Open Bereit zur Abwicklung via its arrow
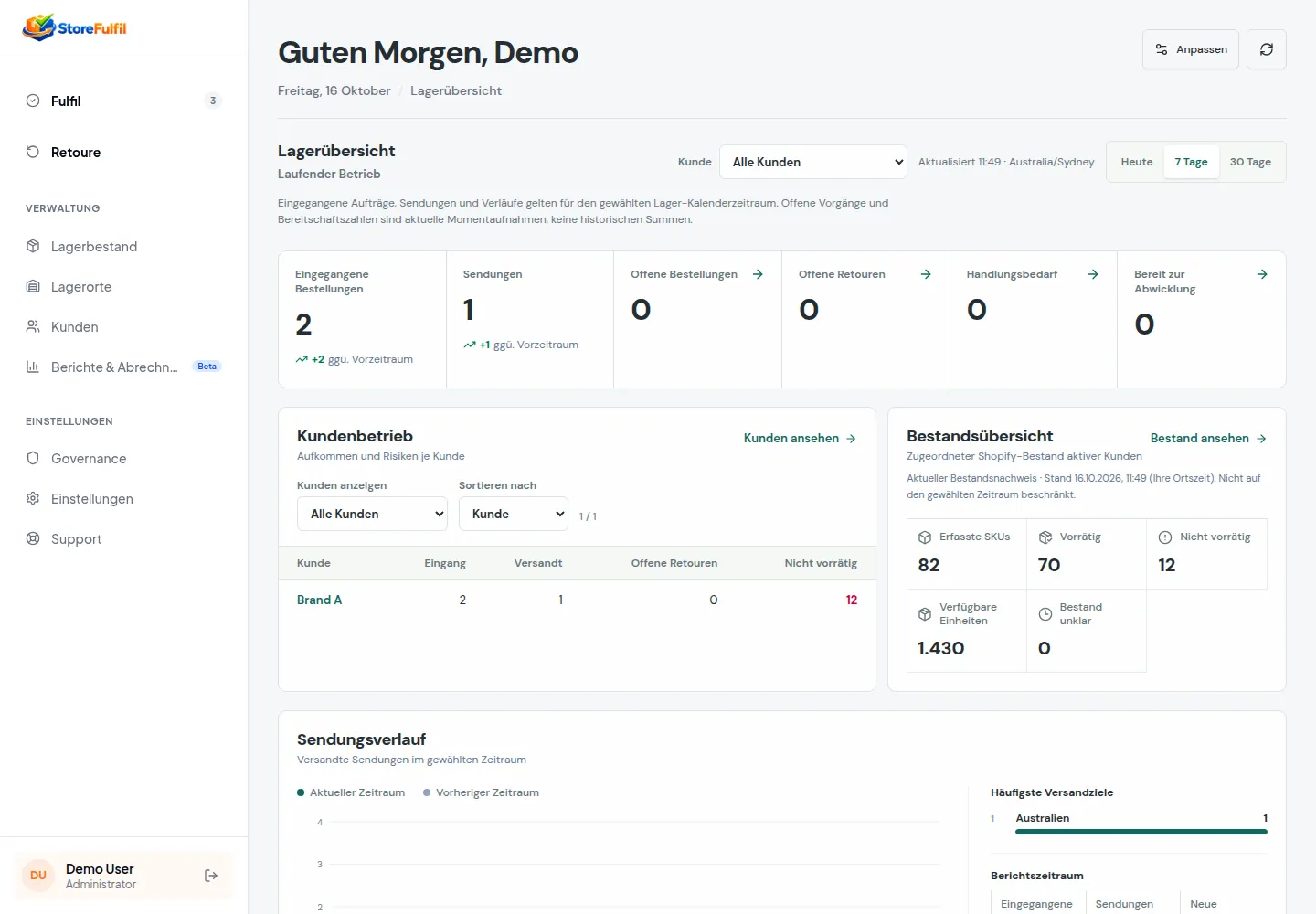Viewport: 1316px width, 914px height. click(x=1262, y=274)
